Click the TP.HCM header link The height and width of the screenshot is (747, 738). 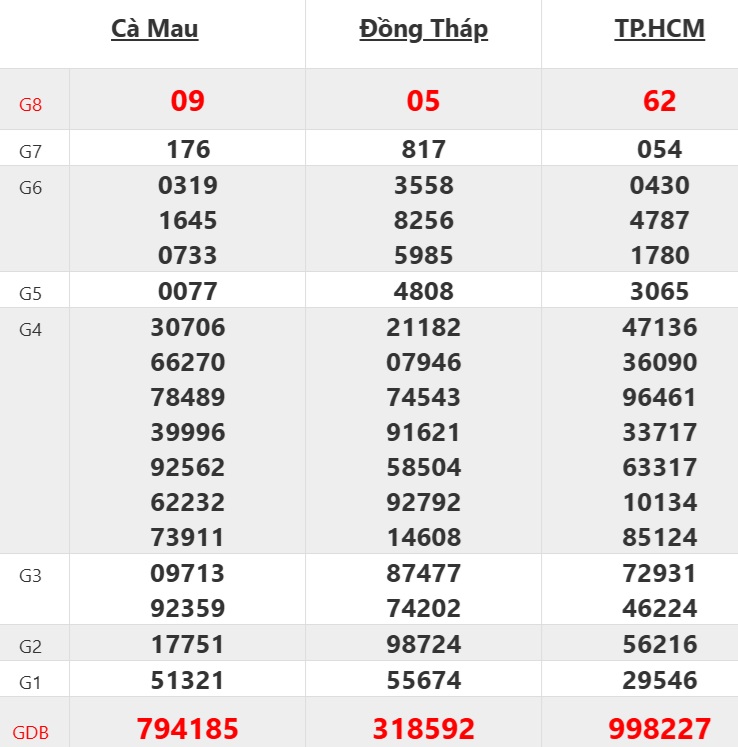(659, 29)
